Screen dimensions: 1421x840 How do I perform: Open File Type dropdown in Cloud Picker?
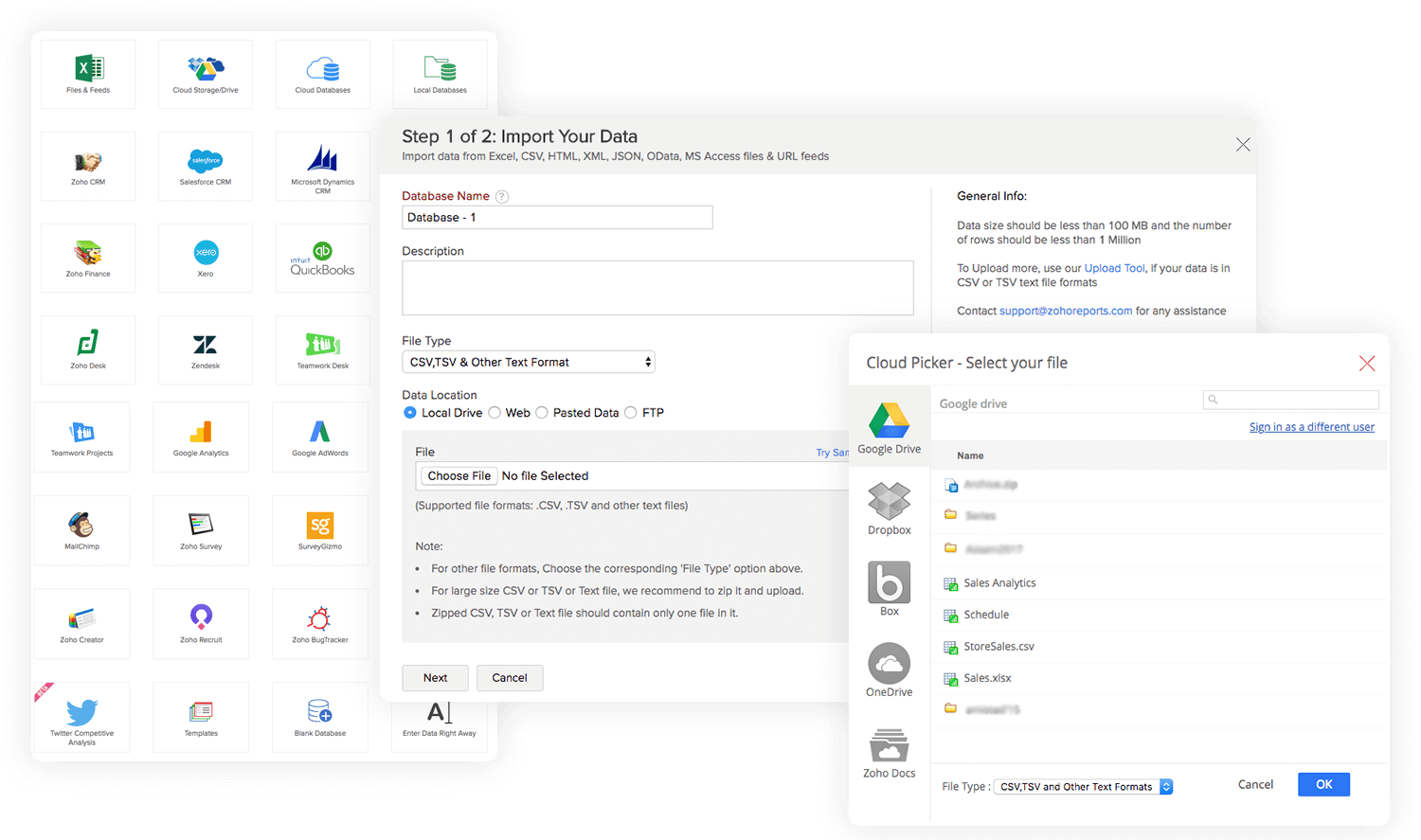(x=1083, y=787)
